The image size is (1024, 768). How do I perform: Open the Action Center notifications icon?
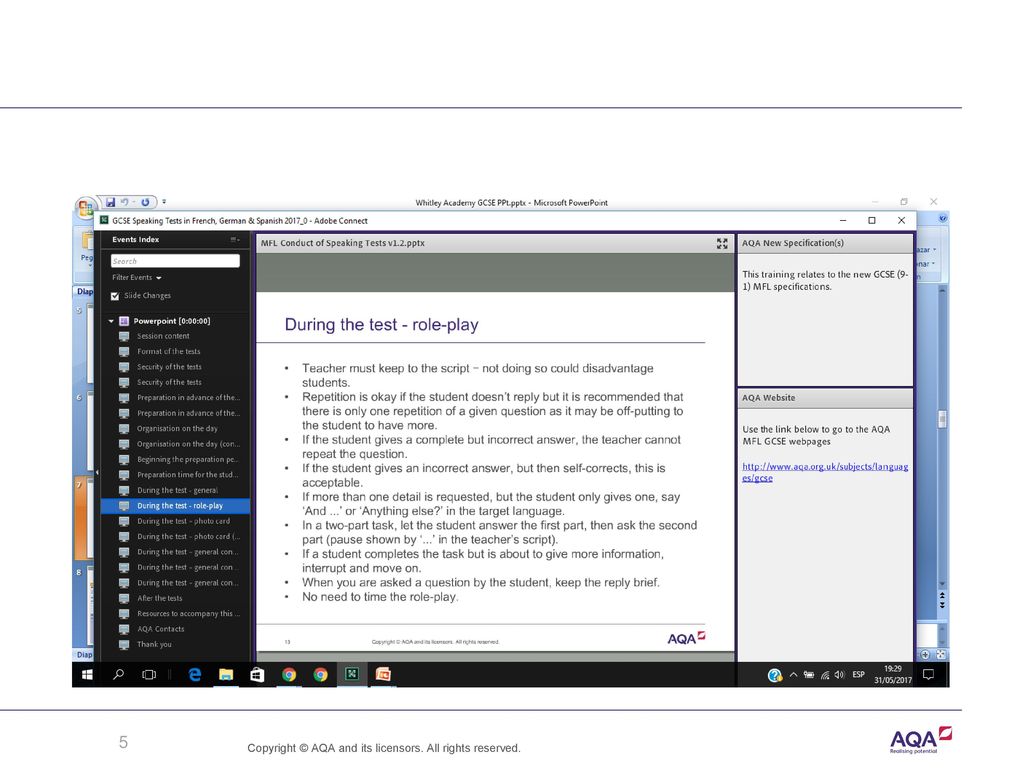click(x=928, y=675)
